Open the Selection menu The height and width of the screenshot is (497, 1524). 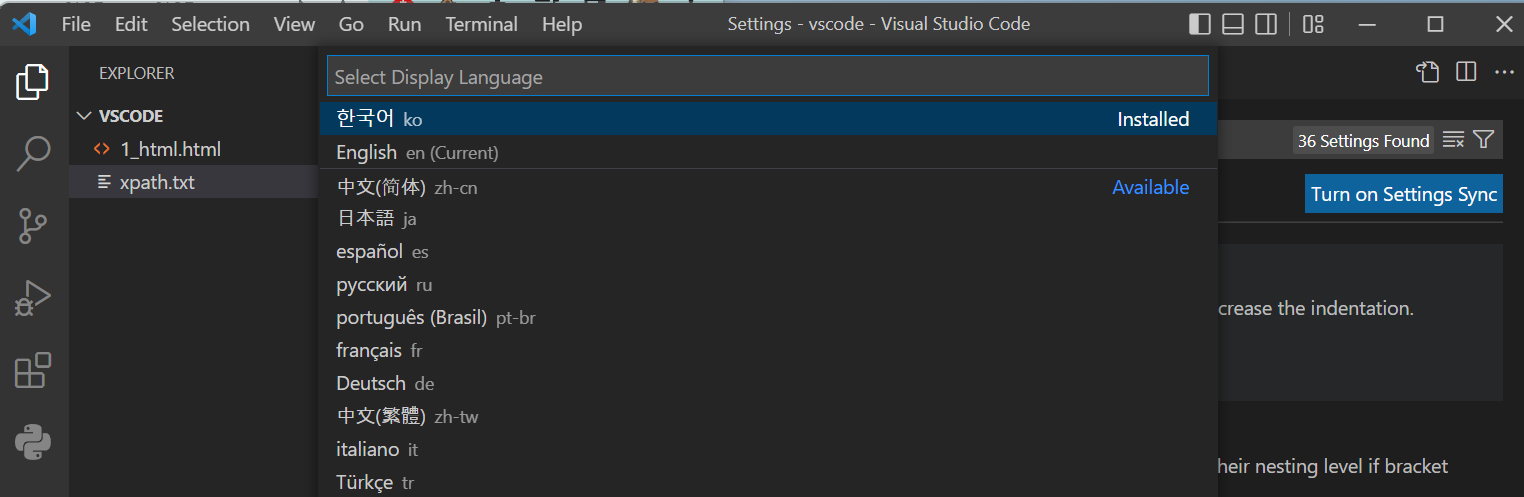210,24
